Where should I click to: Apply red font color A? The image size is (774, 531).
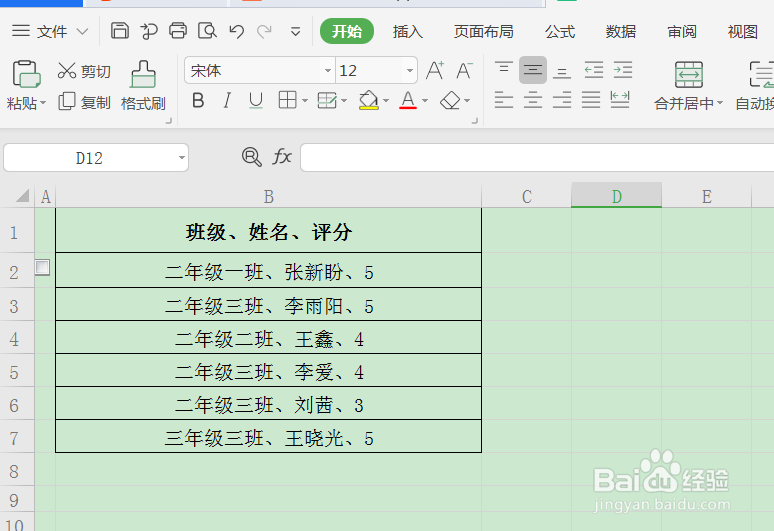(x=408, y=100)
